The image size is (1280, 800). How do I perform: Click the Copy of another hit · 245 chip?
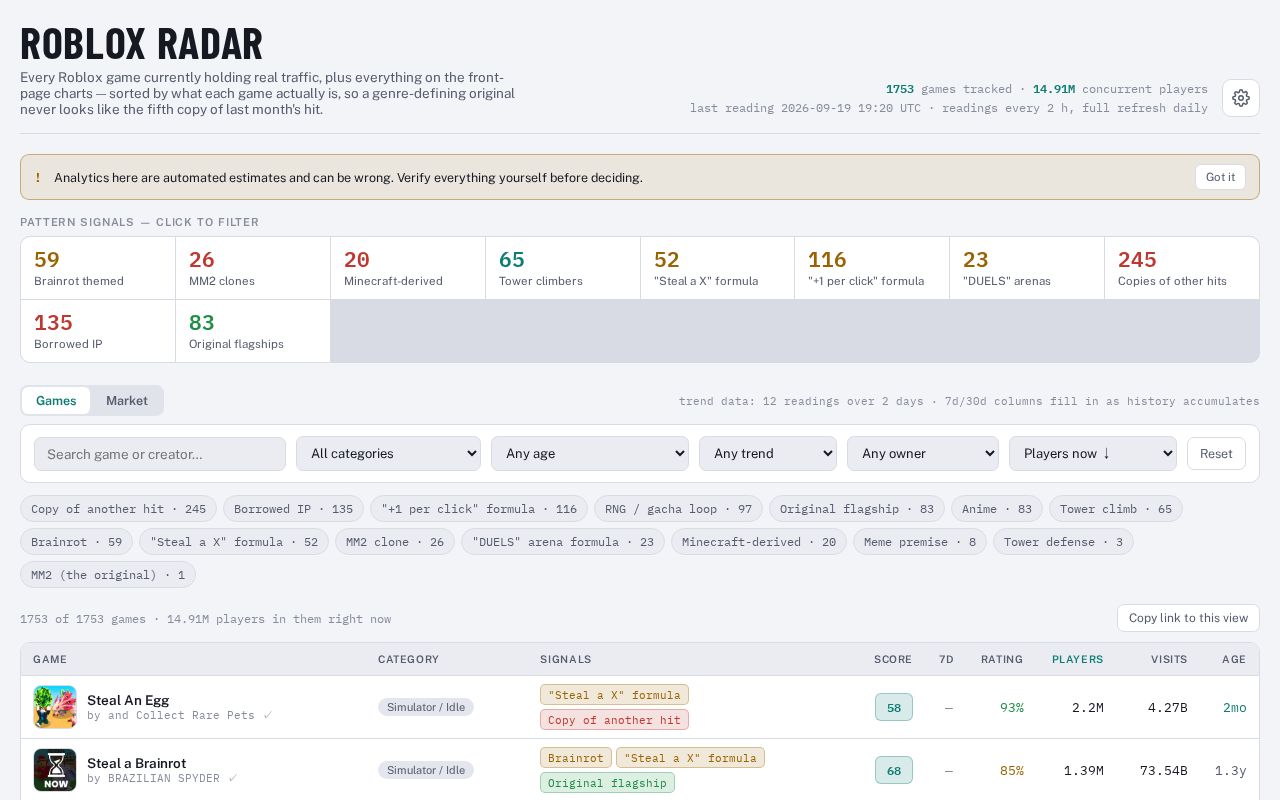tap(118, 509)
